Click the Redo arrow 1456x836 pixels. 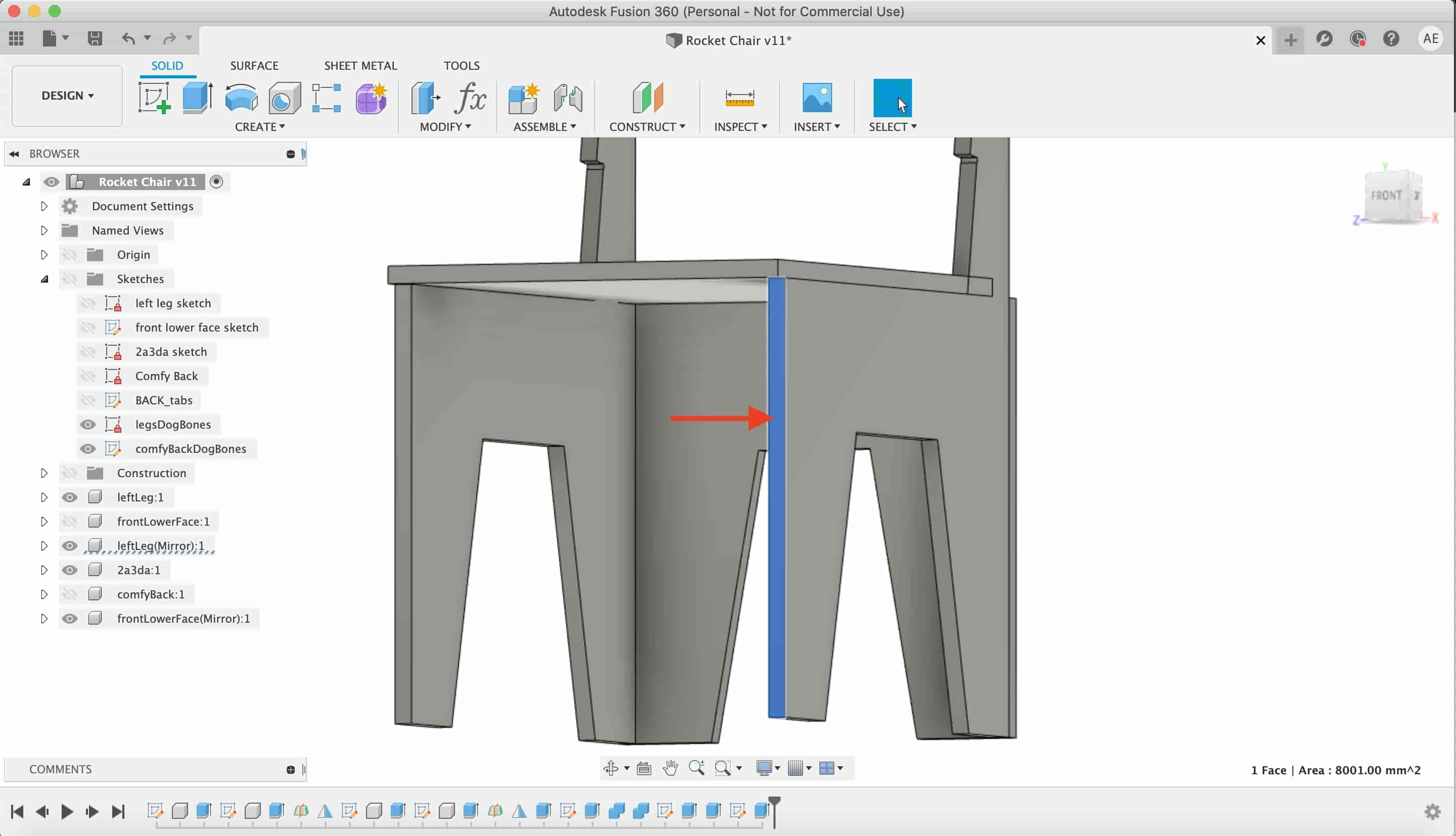[169, 38]
